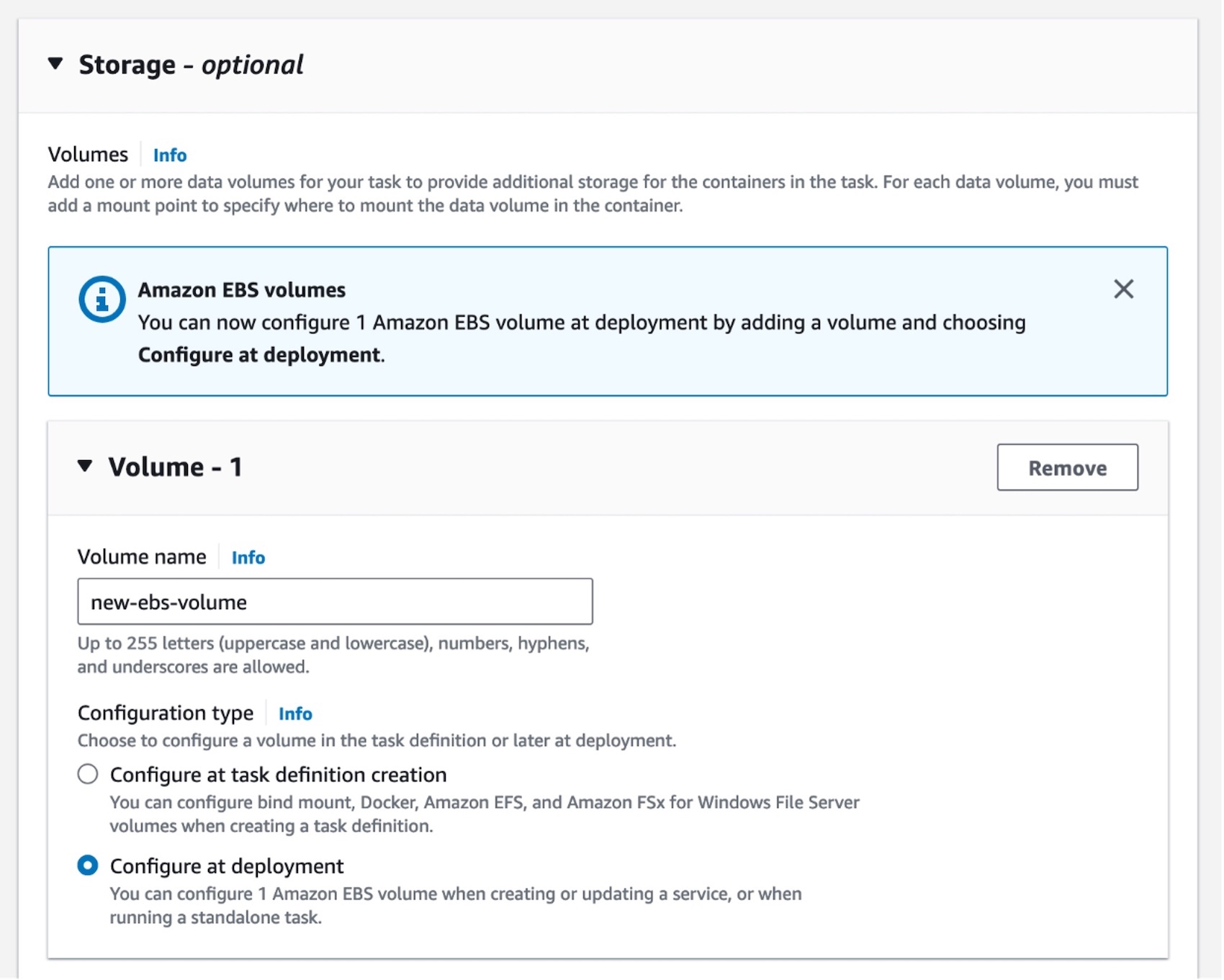The height and width of the screenshot is (980, 1224).
Task: Click the bind mount, Docker, EFS description text
Action: tap(484, 814)
